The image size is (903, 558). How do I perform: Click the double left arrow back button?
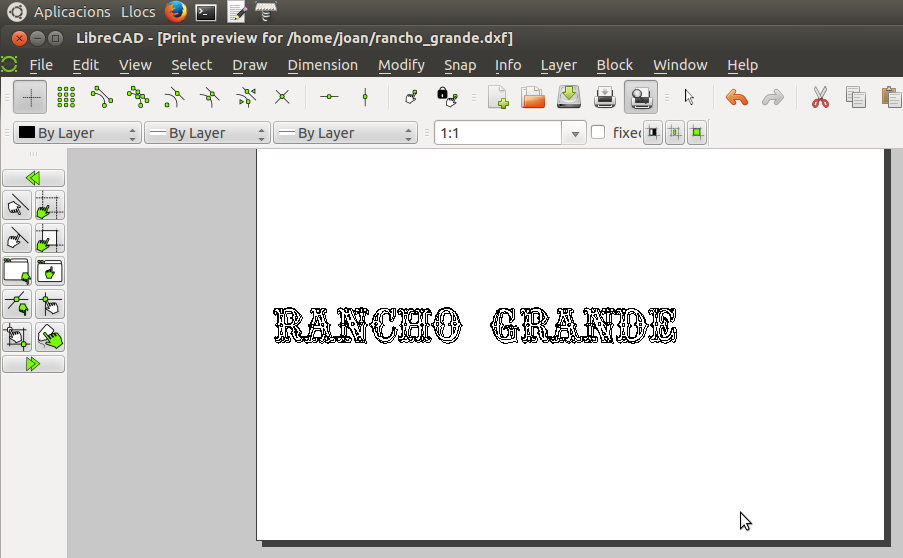[x=33, y=178]
